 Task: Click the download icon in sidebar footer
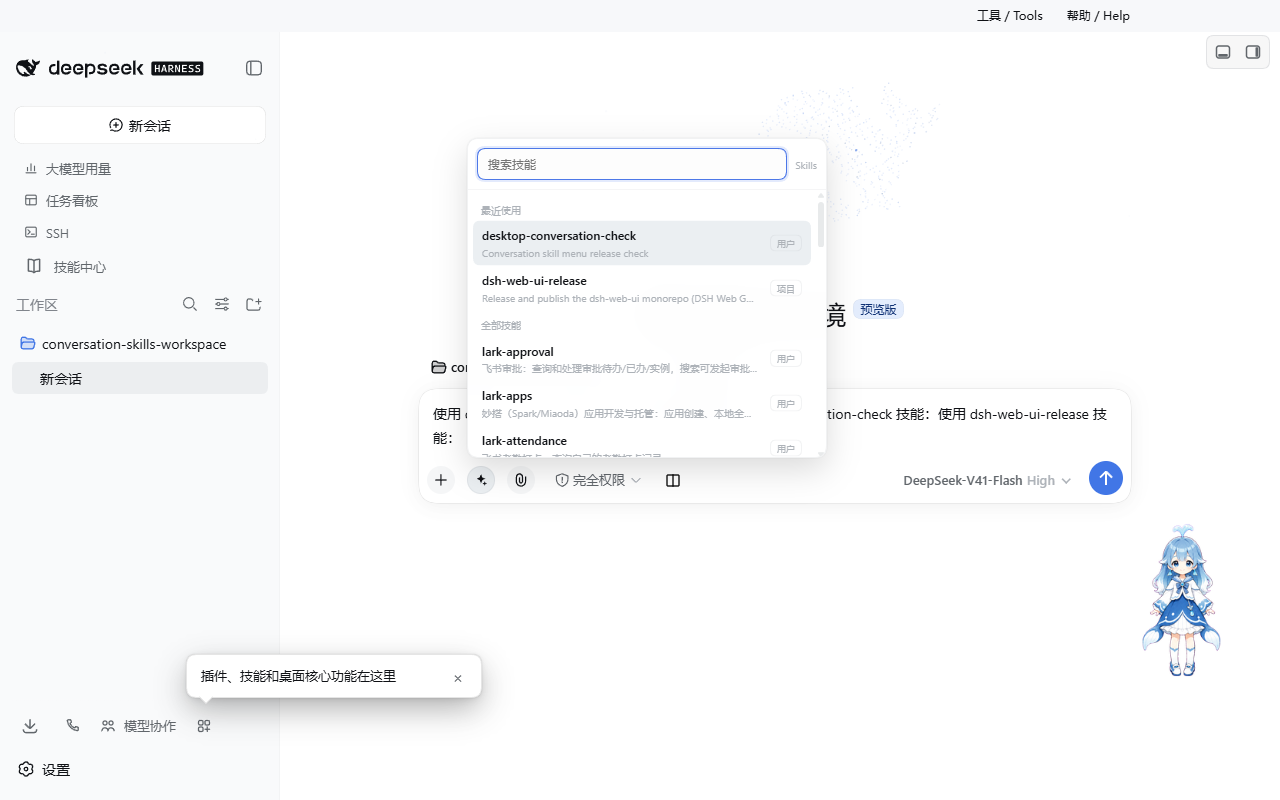tap(30, 726)
